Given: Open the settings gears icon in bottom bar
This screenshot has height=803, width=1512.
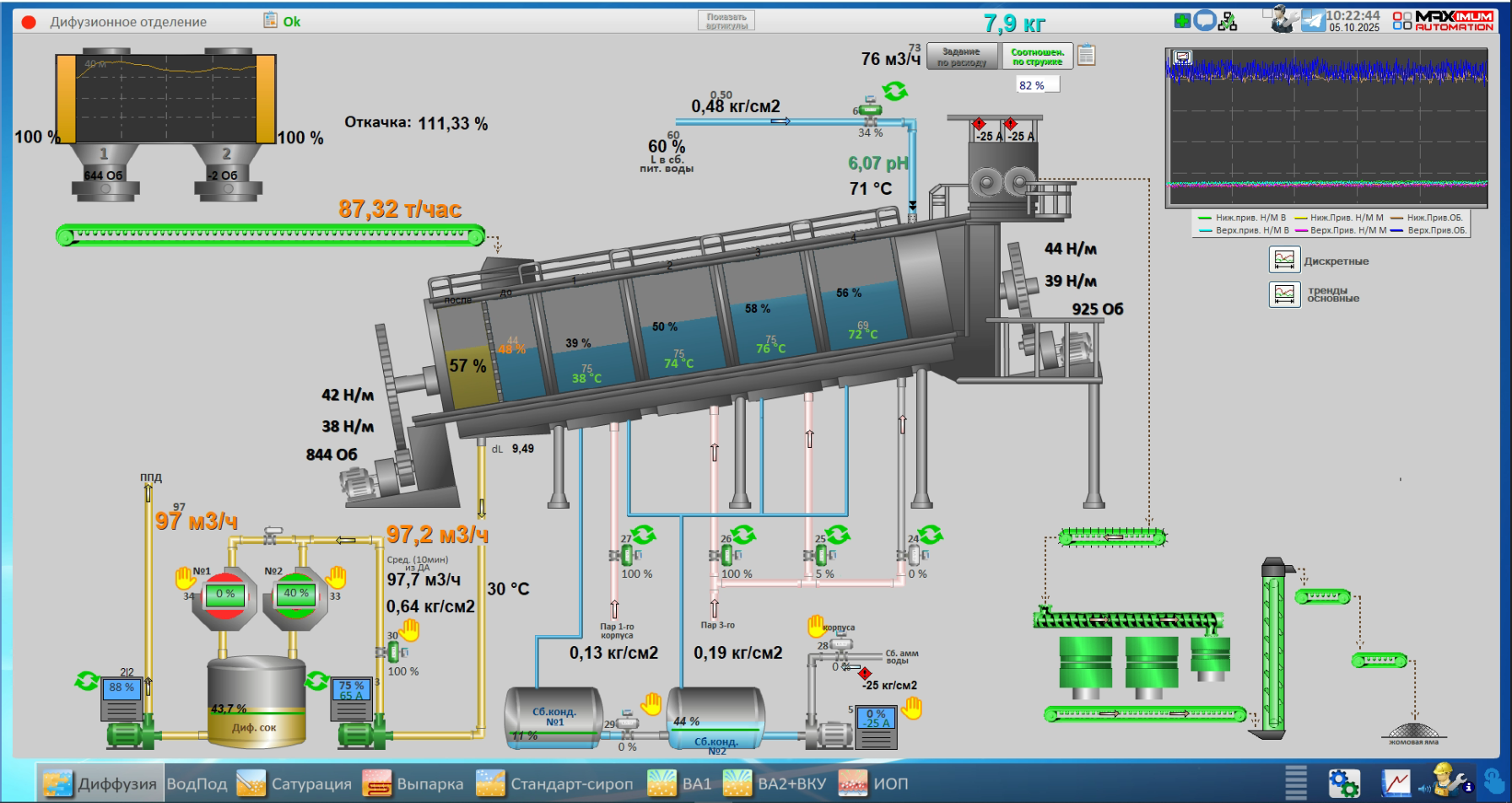Looking at the screenshot, I should point(1343,784).
